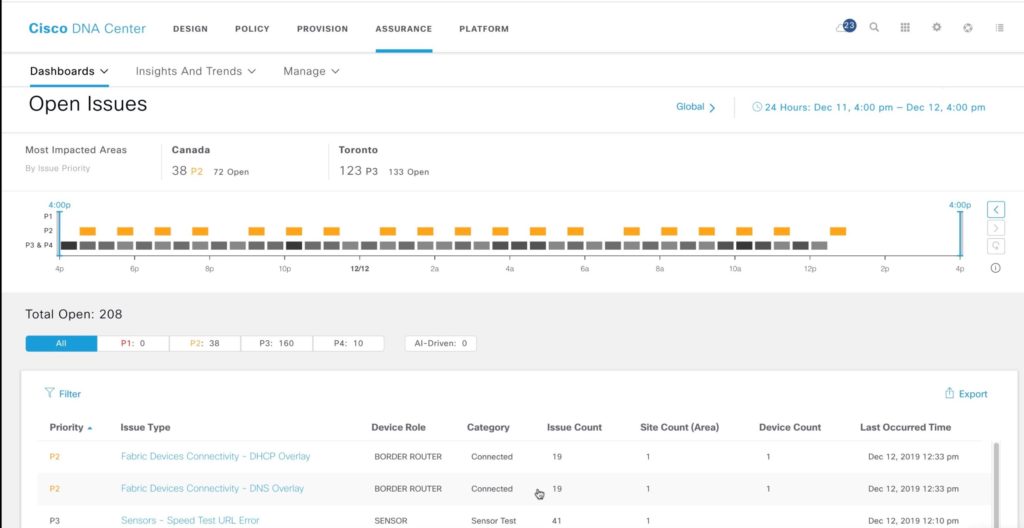Viewport: 1024px width, 528px height.
Task: Go to the Platform tab
Action: coord(483,29)
